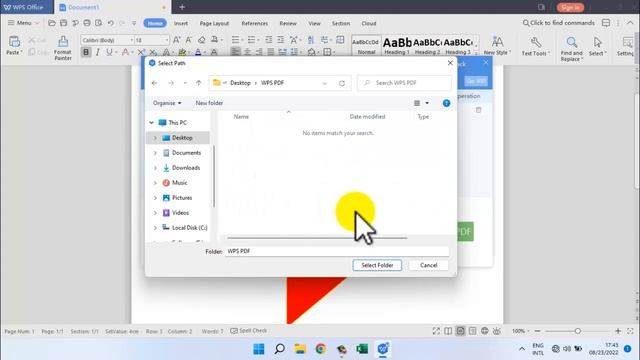Click Sign in button
The image size is (640, 360).
click(570, 7)
